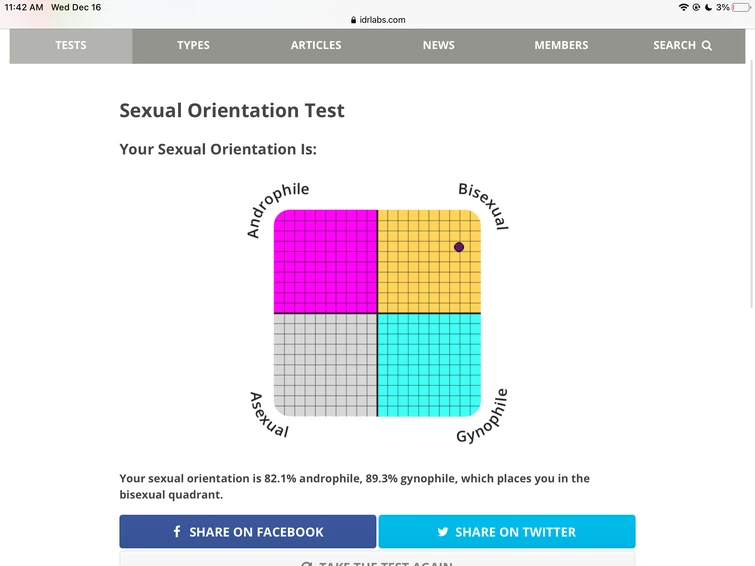755x566 pixels.
Task: Click the Twitter bird icon
Action: (x=441, y=532)
